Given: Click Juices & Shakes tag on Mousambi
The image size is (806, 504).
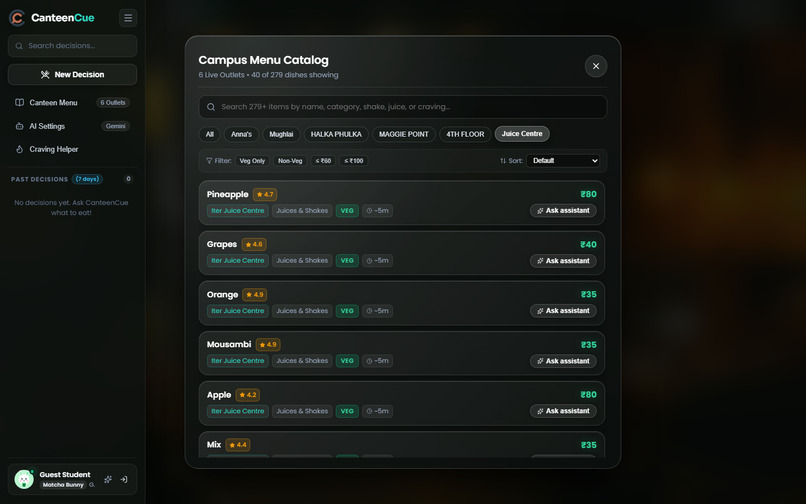Looking at the screenshot, I should click(x=302, y=361).
